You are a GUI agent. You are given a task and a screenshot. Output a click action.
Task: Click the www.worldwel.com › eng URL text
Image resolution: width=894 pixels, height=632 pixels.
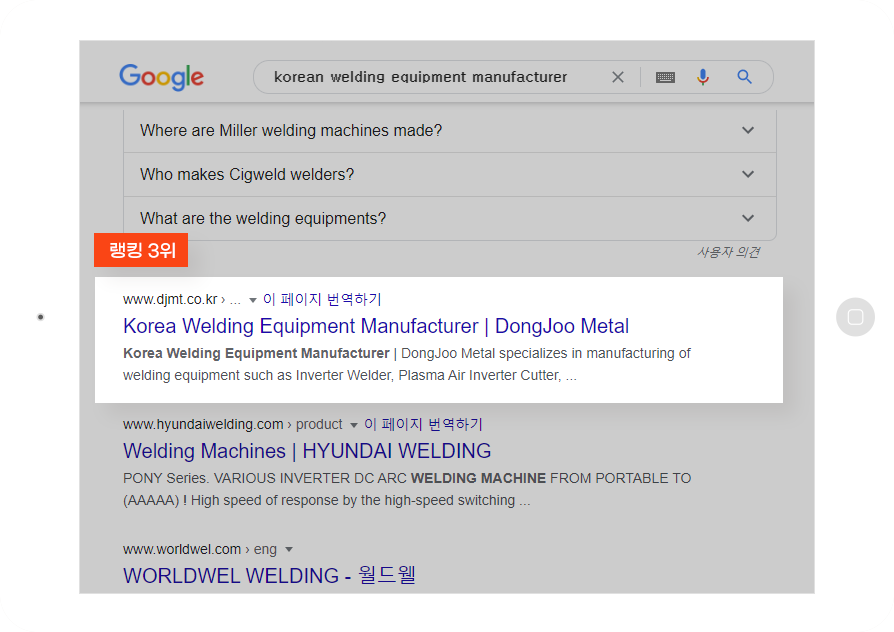coord(200,549)
